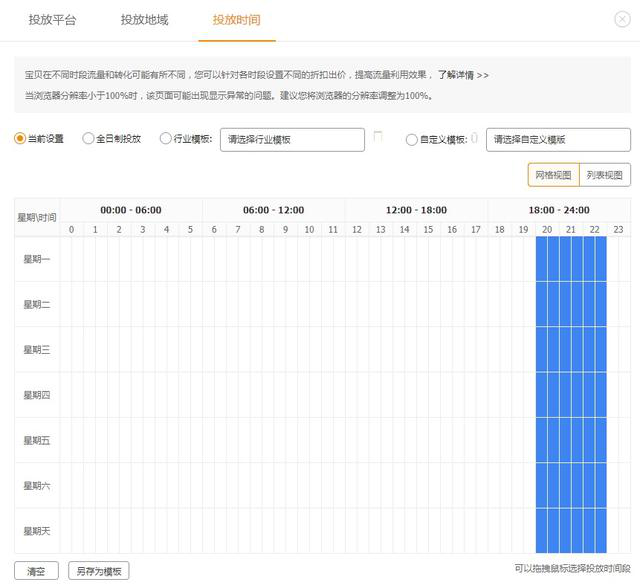Click hour 0 column header
The height and width of the screenshot is (588, 640).
coord(71,229)
